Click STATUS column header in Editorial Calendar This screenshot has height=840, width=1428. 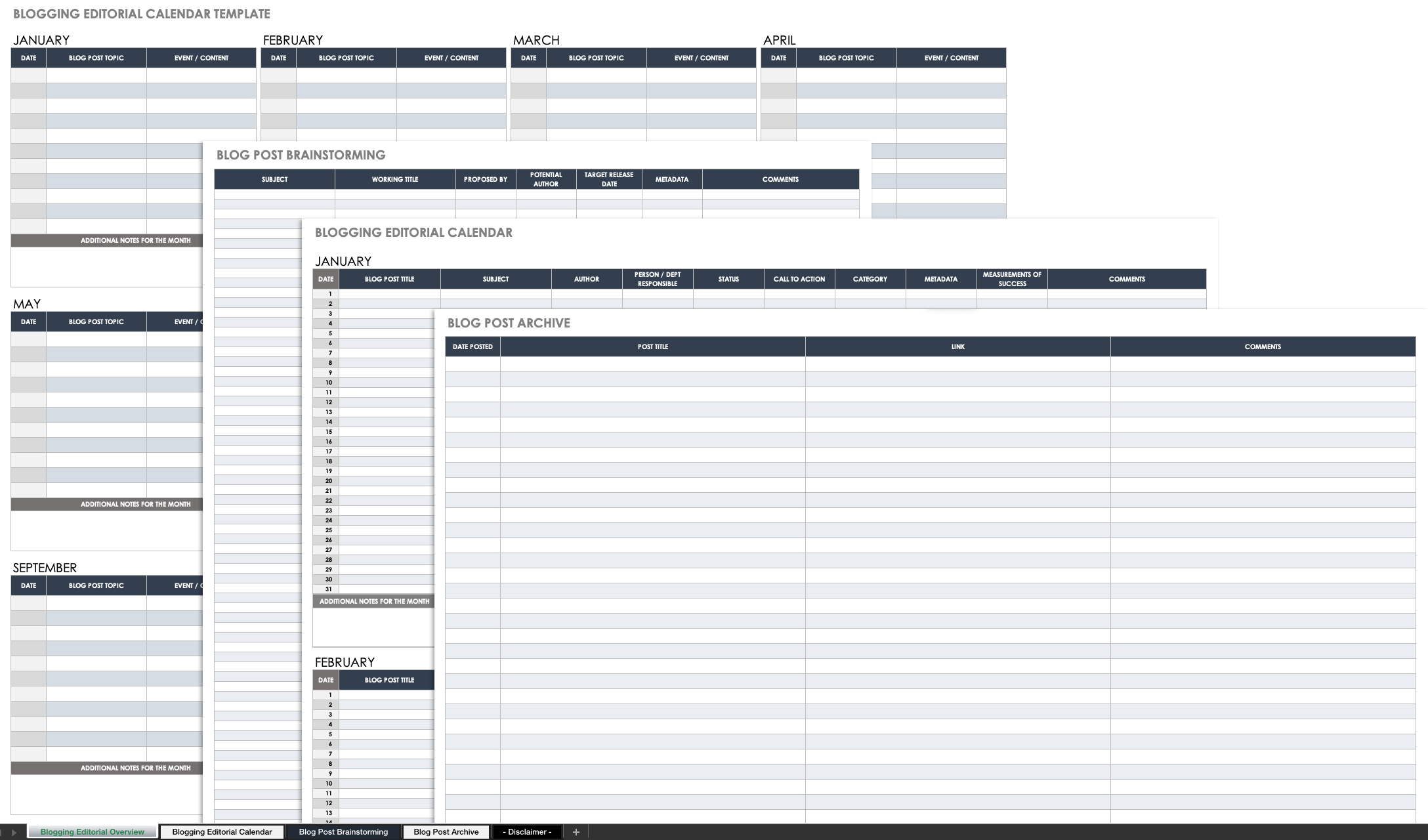pos(727,279)
